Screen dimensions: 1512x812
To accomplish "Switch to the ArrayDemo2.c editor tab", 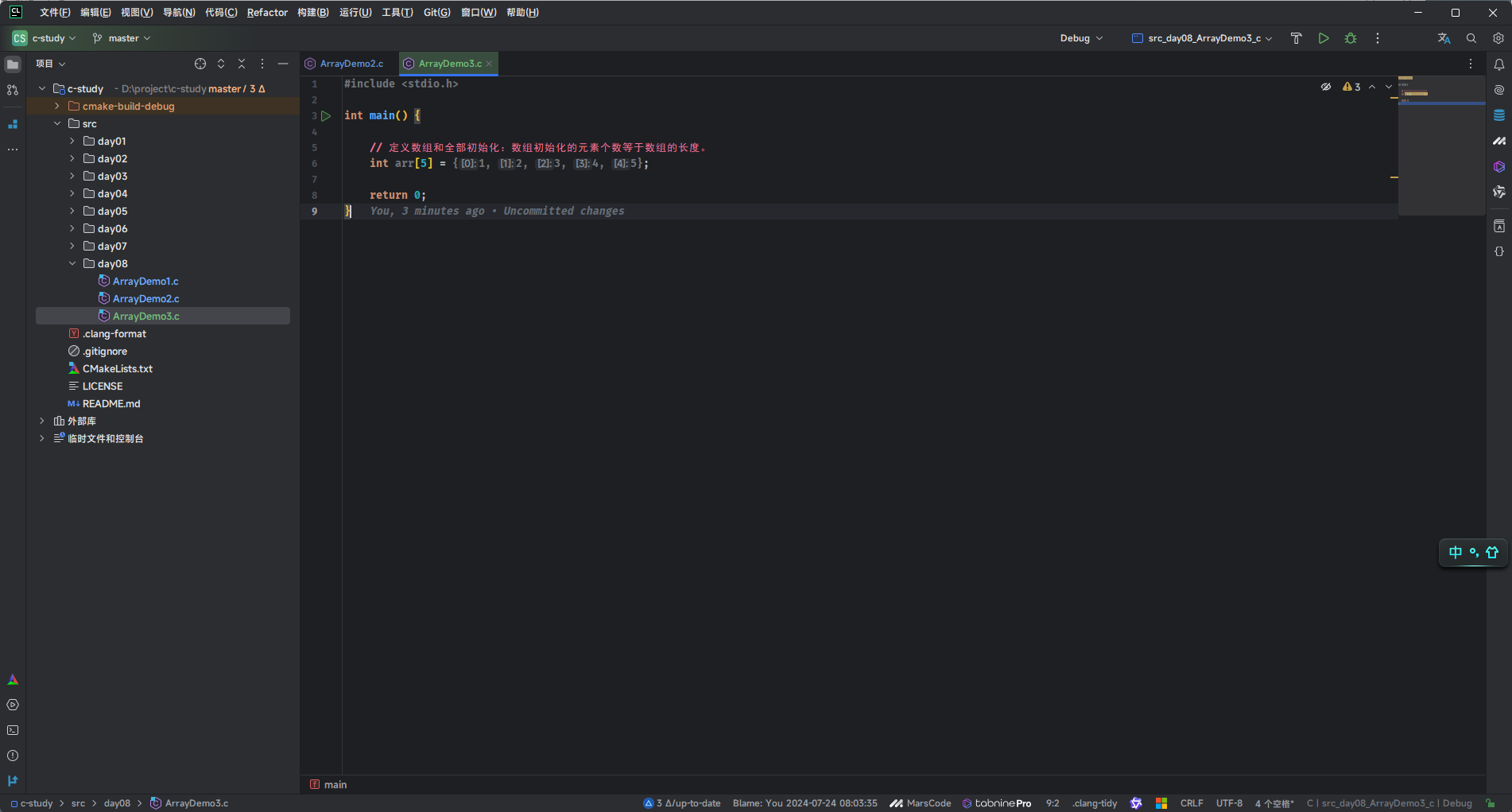I will 351,64.
